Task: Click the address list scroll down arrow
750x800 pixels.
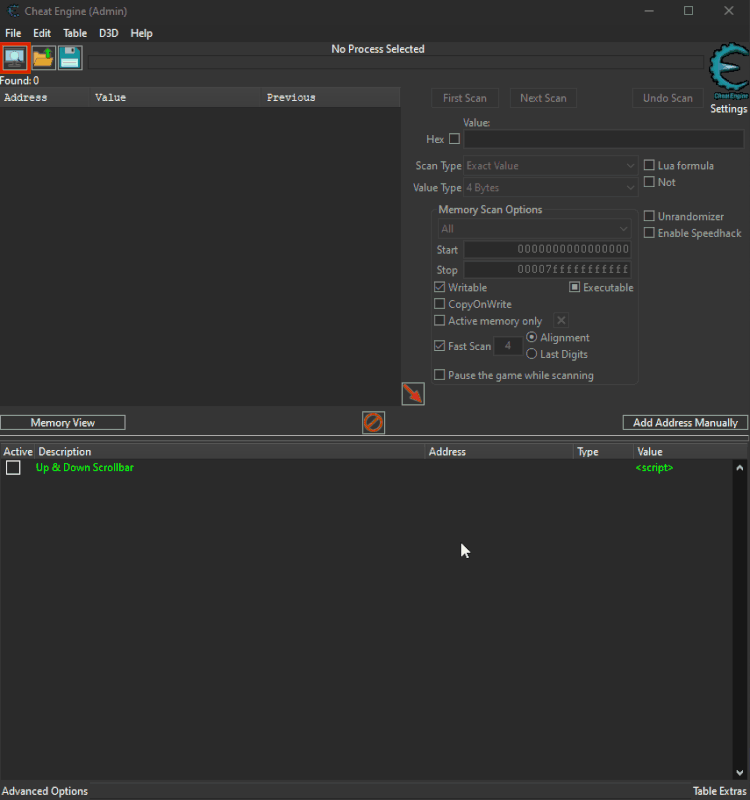Action: pos(739,772)
